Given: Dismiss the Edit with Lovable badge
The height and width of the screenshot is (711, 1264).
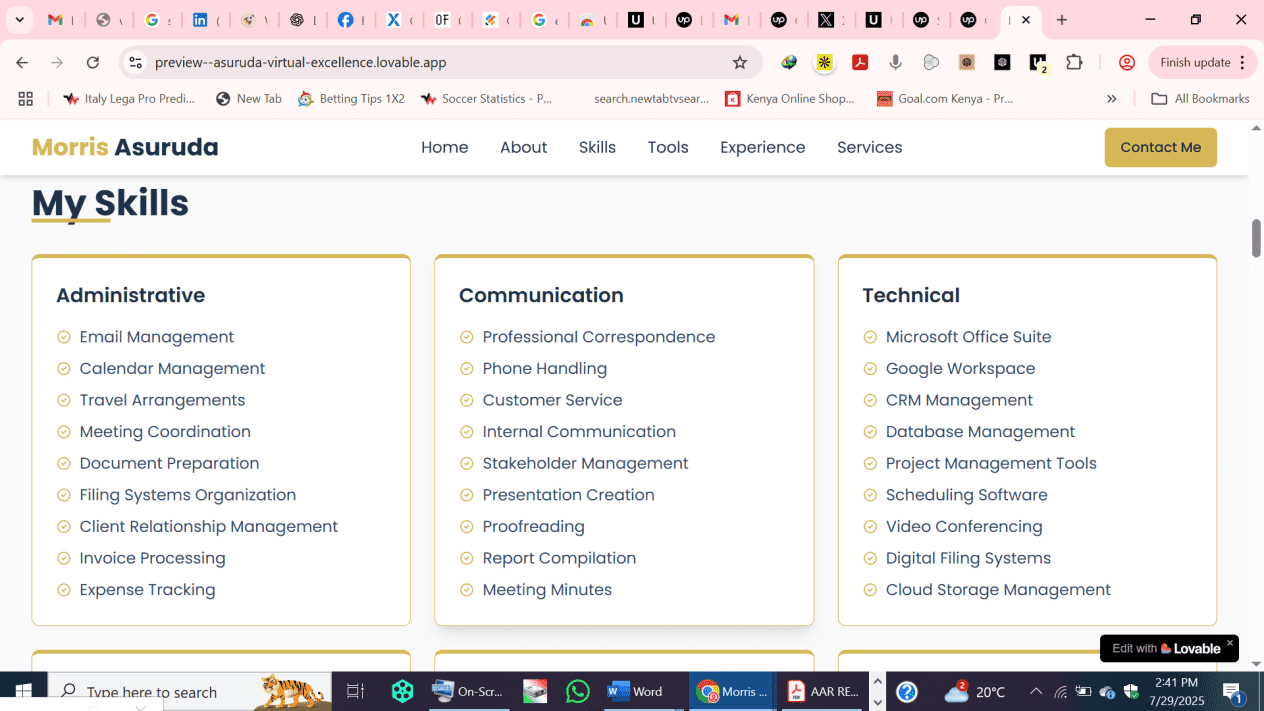Looking at the screenshot, I should (1230, 643).
